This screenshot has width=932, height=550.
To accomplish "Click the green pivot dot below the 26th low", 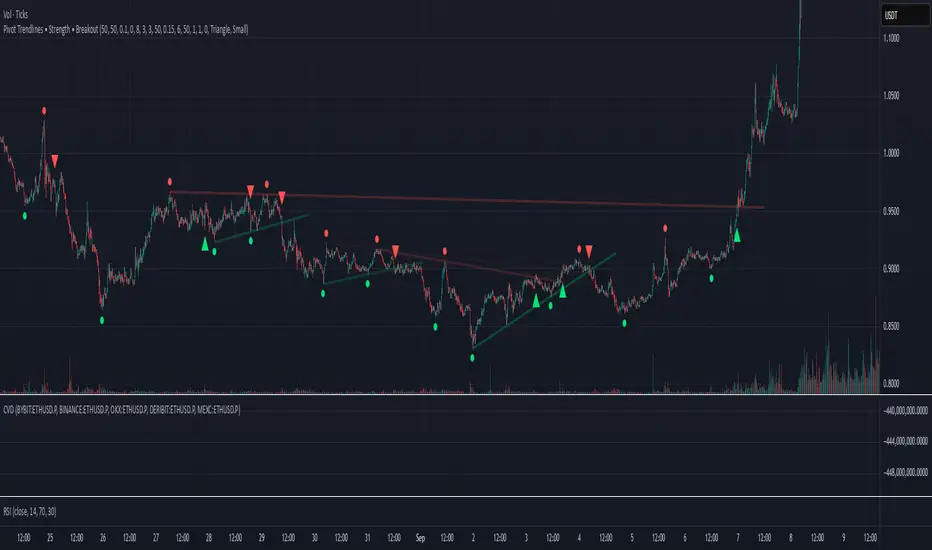I will (102, 320).
